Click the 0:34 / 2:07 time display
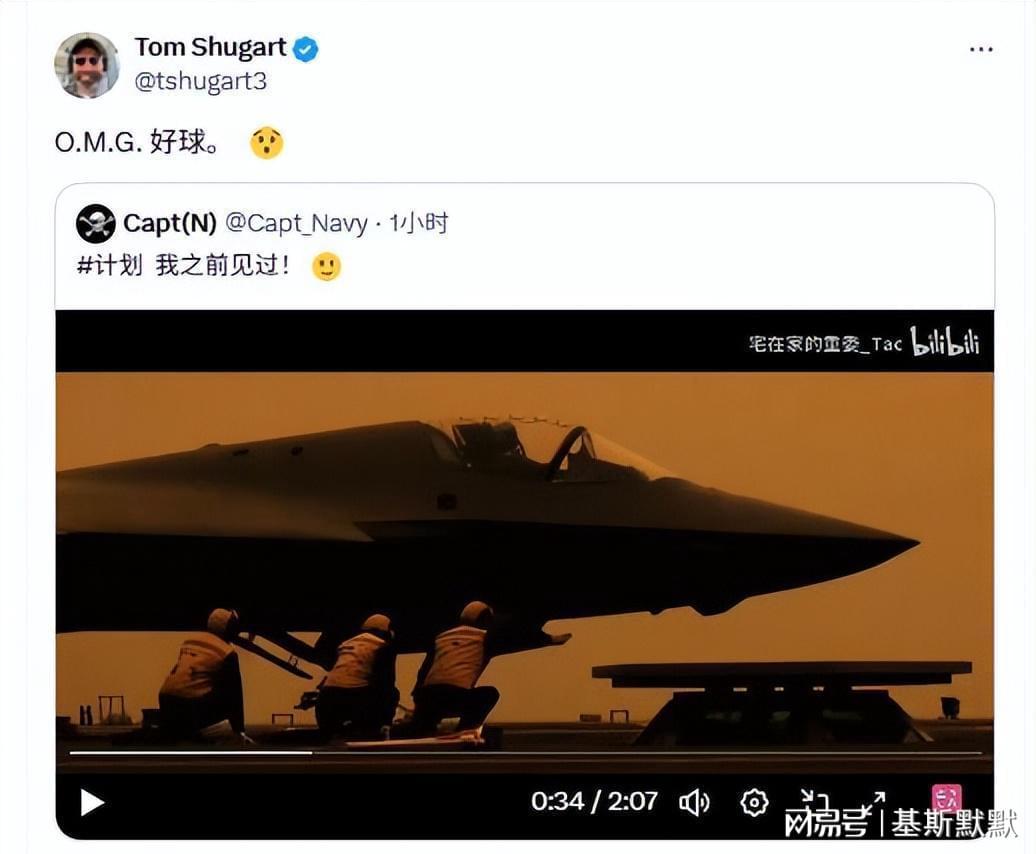 pyautogui.click(x=594, y=801)
